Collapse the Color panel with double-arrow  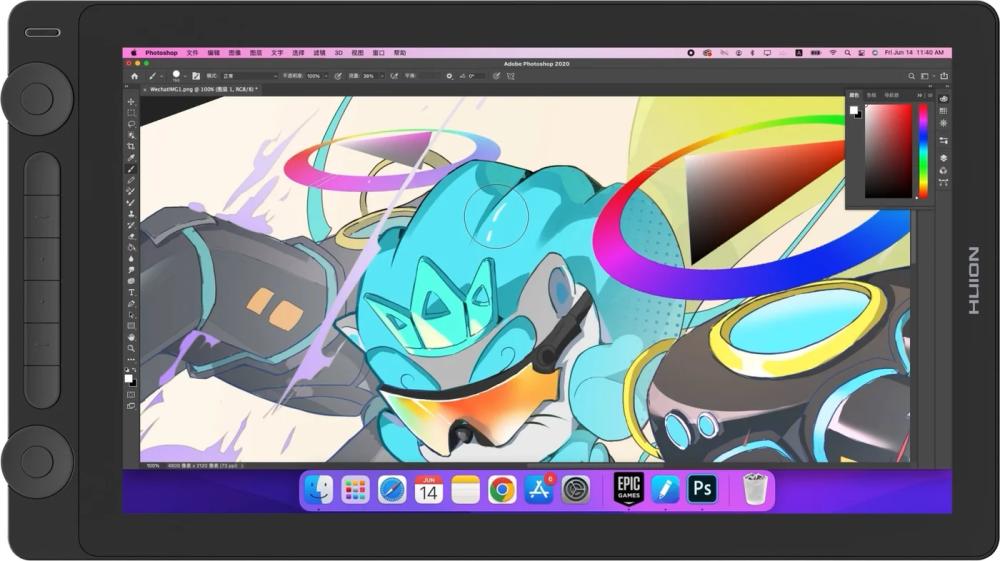click(x=920, y=96)
